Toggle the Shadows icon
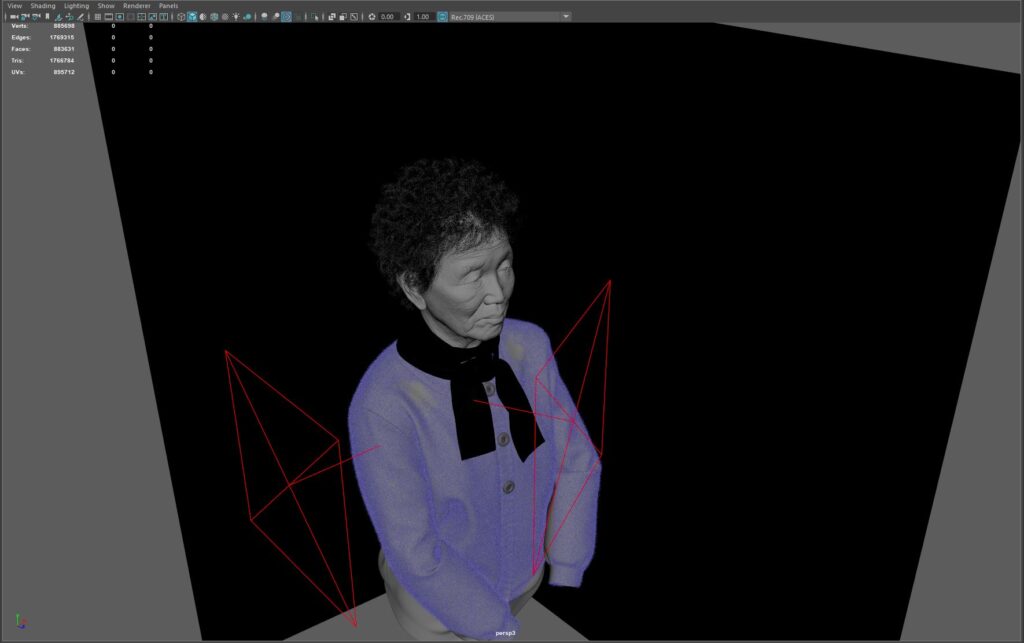1024x643 pixels. click(x=248, y=16)
